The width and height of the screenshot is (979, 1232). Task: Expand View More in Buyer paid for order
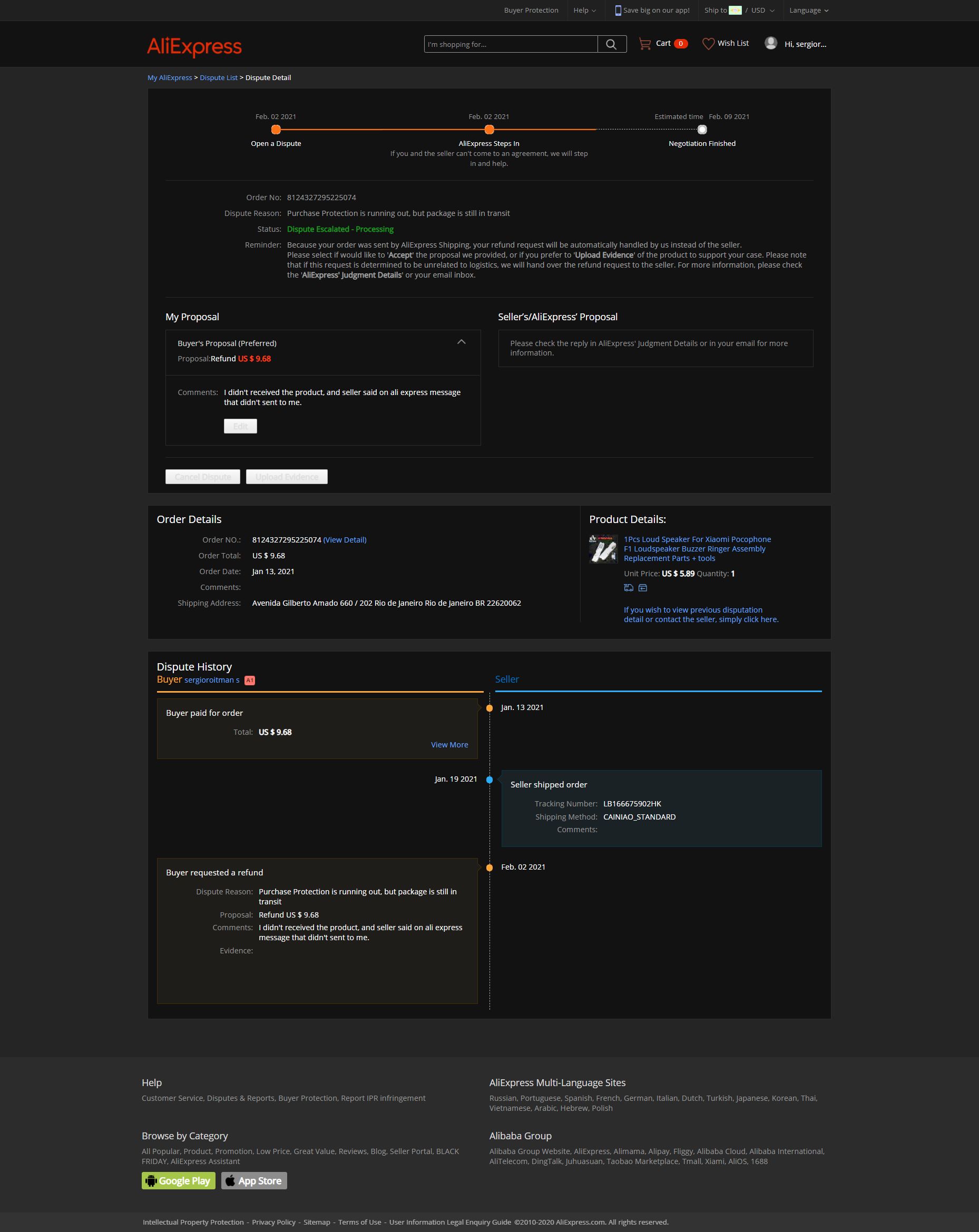[x=449, y=745]
